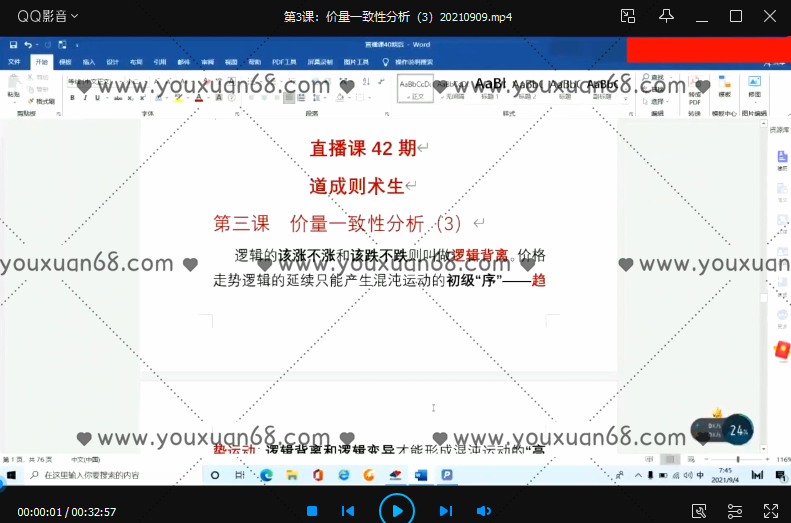Image resolution: width=791 pixels, height=523 pixels.
Task: Toggle Underline formatting
Action: pyautogui.click(x=97, y=98)
